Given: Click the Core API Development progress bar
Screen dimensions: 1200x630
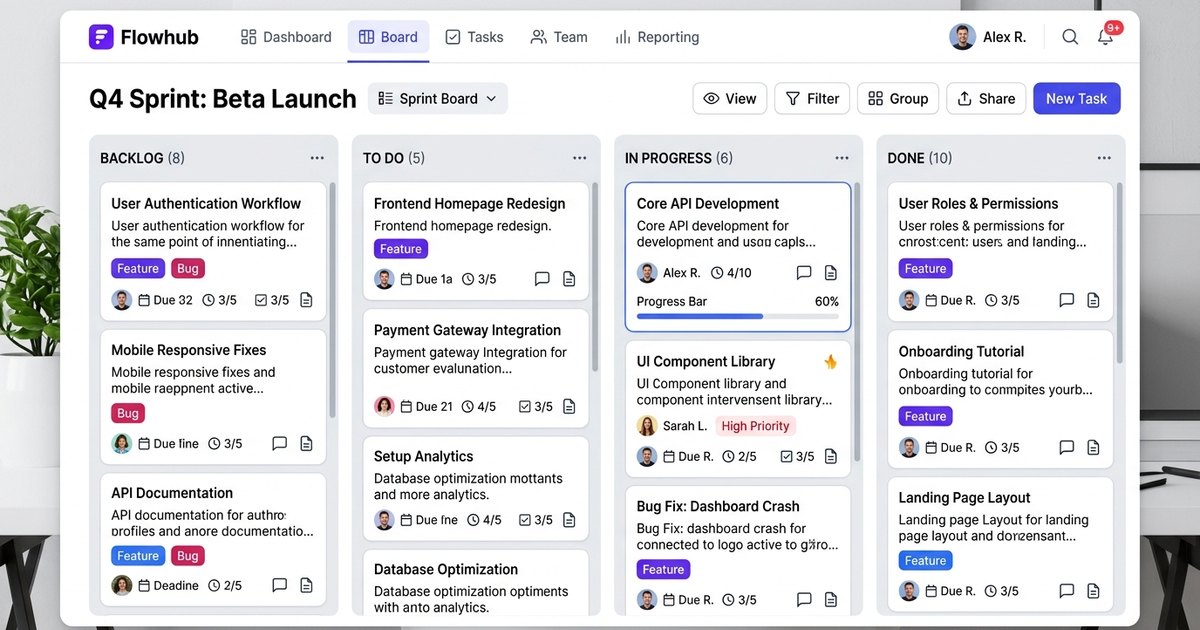Looking at the screenshot, I should (738, 316).
